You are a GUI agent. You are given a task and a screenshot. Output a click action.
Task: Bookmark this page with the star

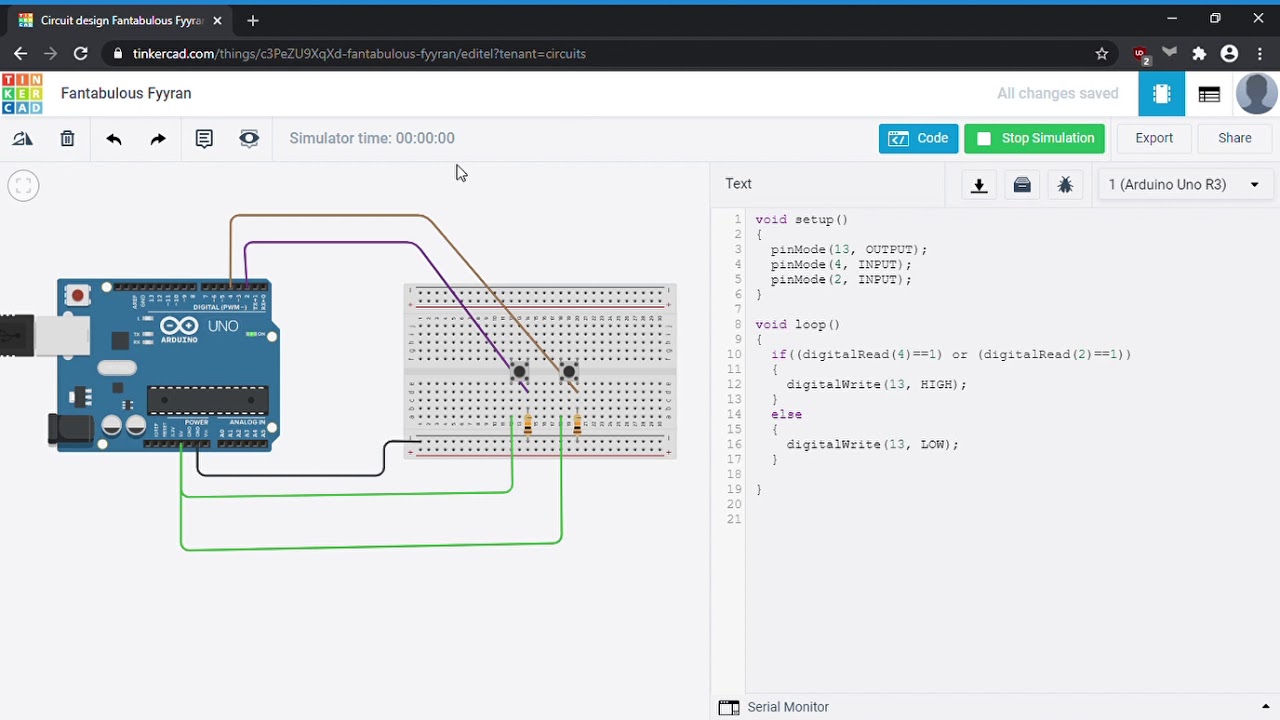[x=1102, y=54]
